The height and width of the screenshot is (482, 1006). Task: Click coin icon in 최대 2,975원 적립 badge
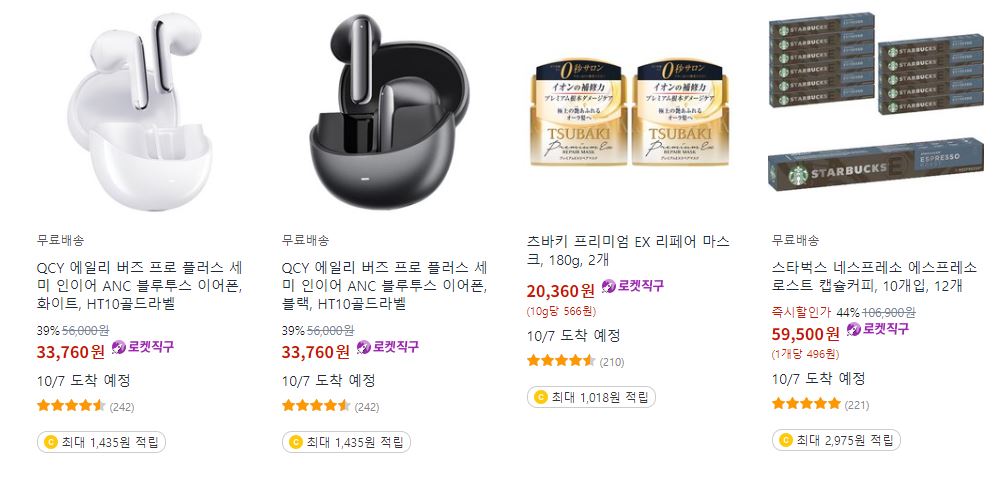(x=785, y=440)
